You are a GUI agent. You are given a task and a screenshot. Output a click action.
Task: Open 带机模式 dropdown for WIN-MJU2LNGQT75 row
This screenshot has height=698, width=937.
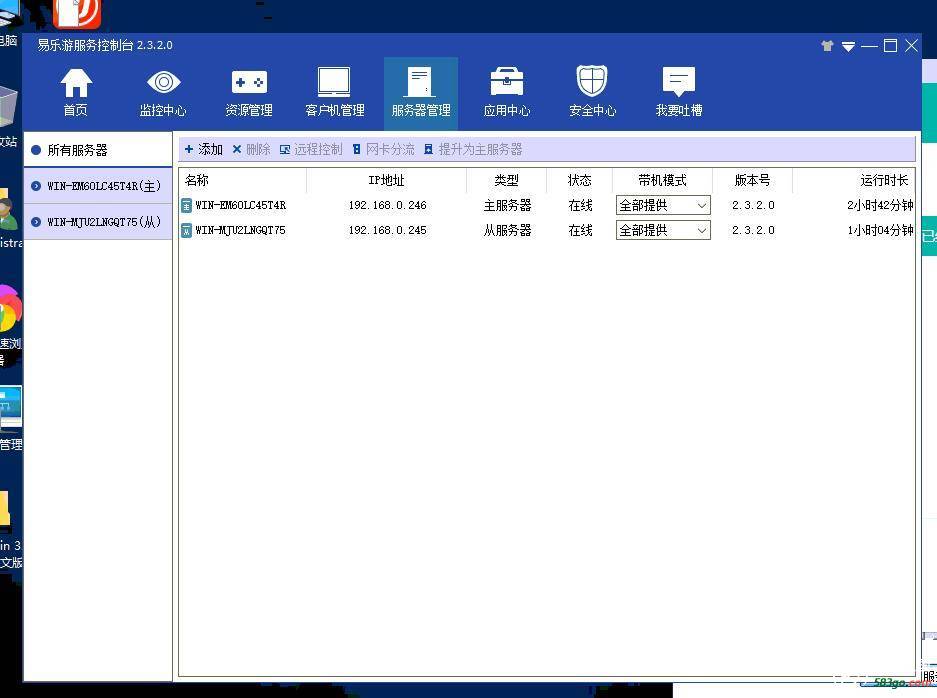(663, 230)
